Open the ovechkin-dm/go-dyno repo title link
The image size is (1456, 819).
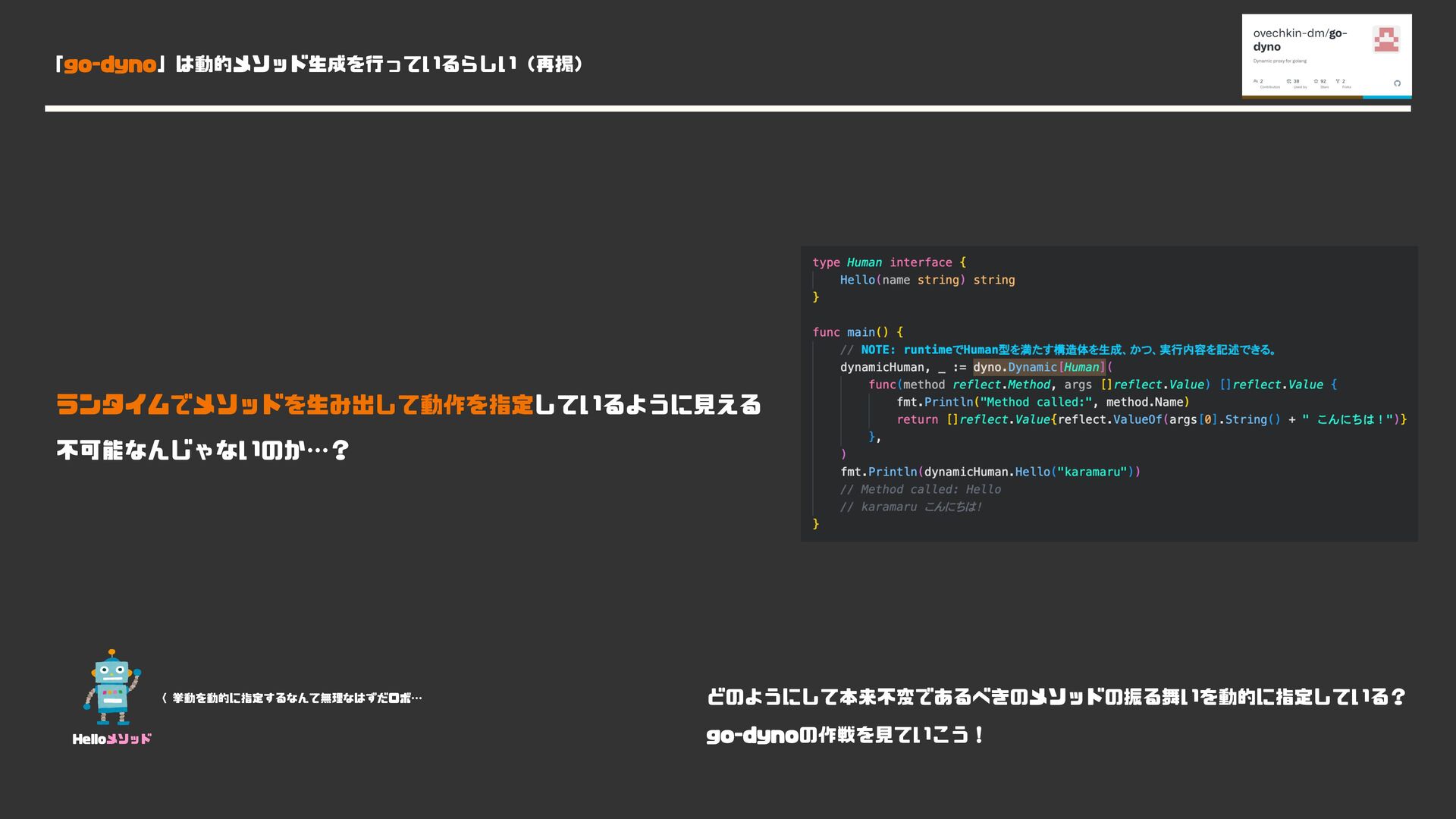tap(1299, 39)
